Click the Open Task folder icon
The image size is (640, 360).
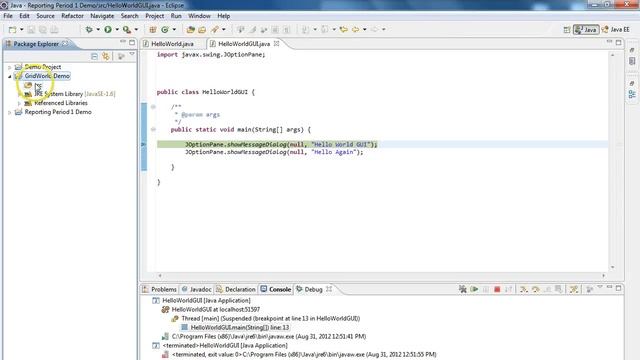(x=202, y=29)
